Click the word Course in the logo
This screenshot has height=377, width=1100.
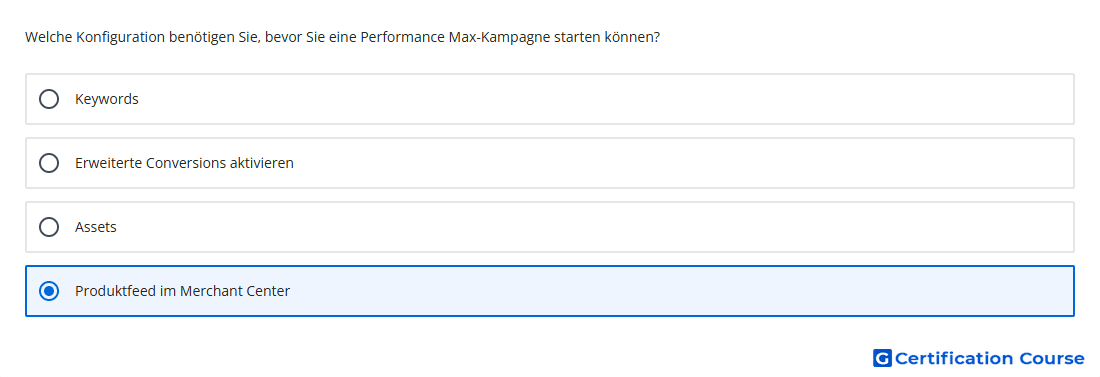(x=1052, y=358)
